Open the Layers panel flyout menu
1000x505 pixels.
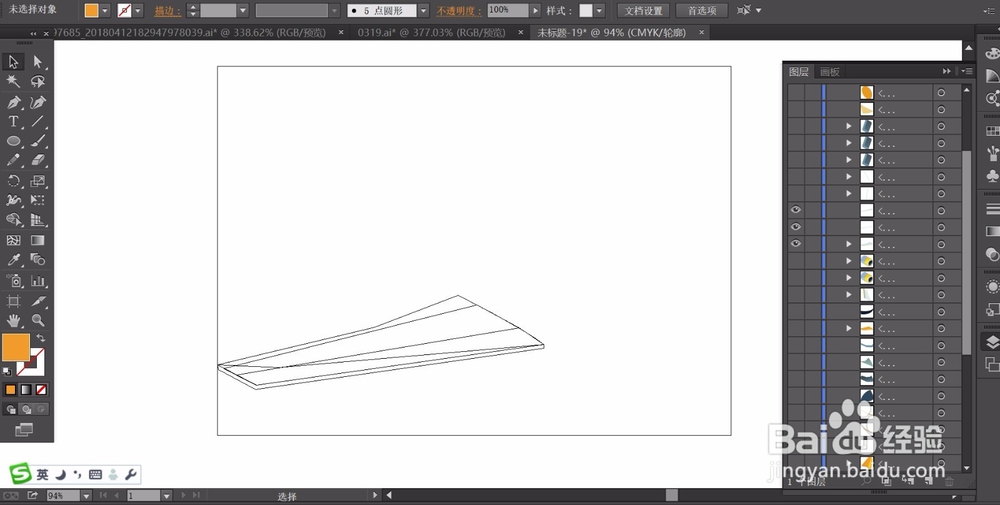pos(967,71)
